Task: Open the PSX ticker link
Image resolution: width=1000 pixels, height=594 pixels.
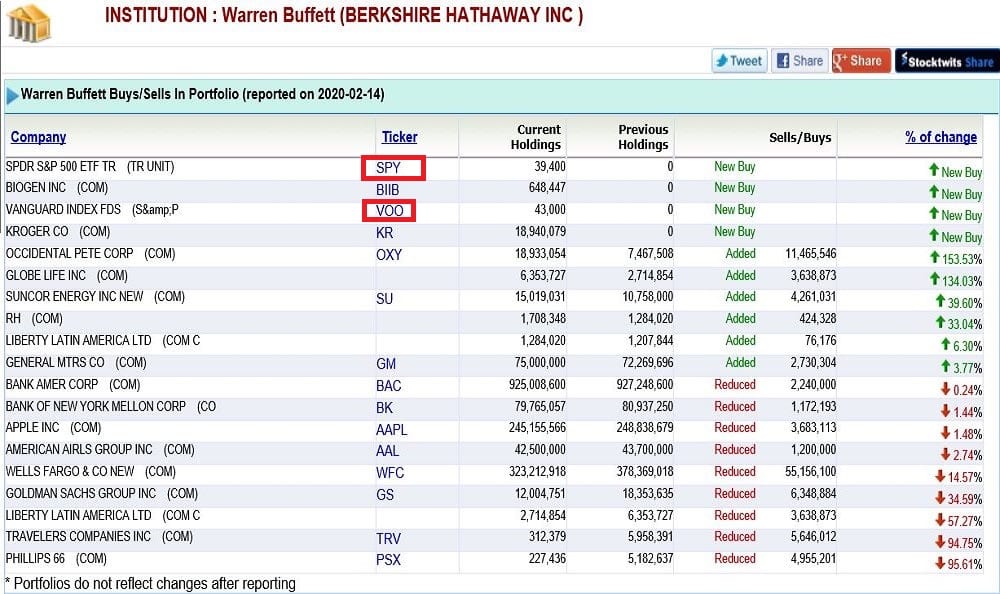Action: tap(388, 560)
